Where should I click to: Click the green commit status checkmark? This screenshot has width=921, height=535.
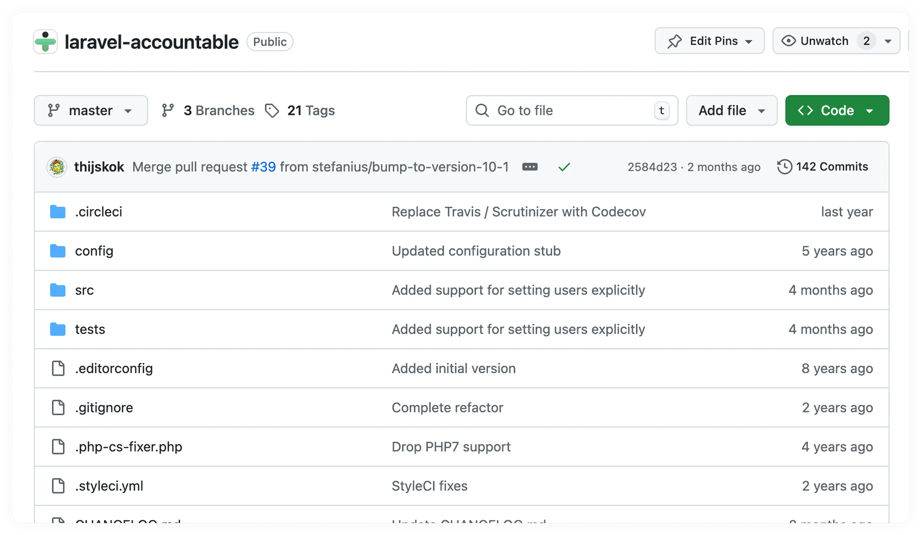[x=564, y=167]
